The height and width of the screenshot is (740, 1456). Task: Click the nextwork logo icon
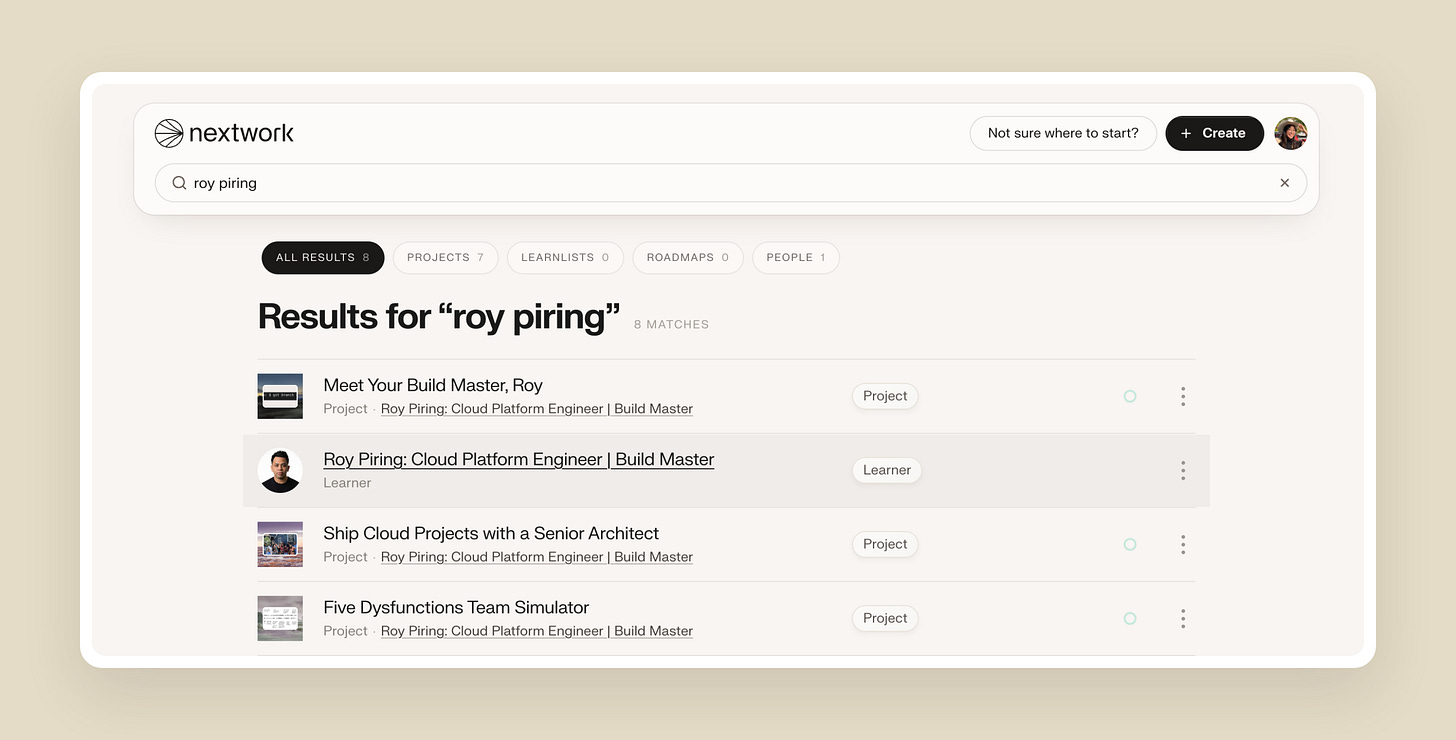click(169, 133)
